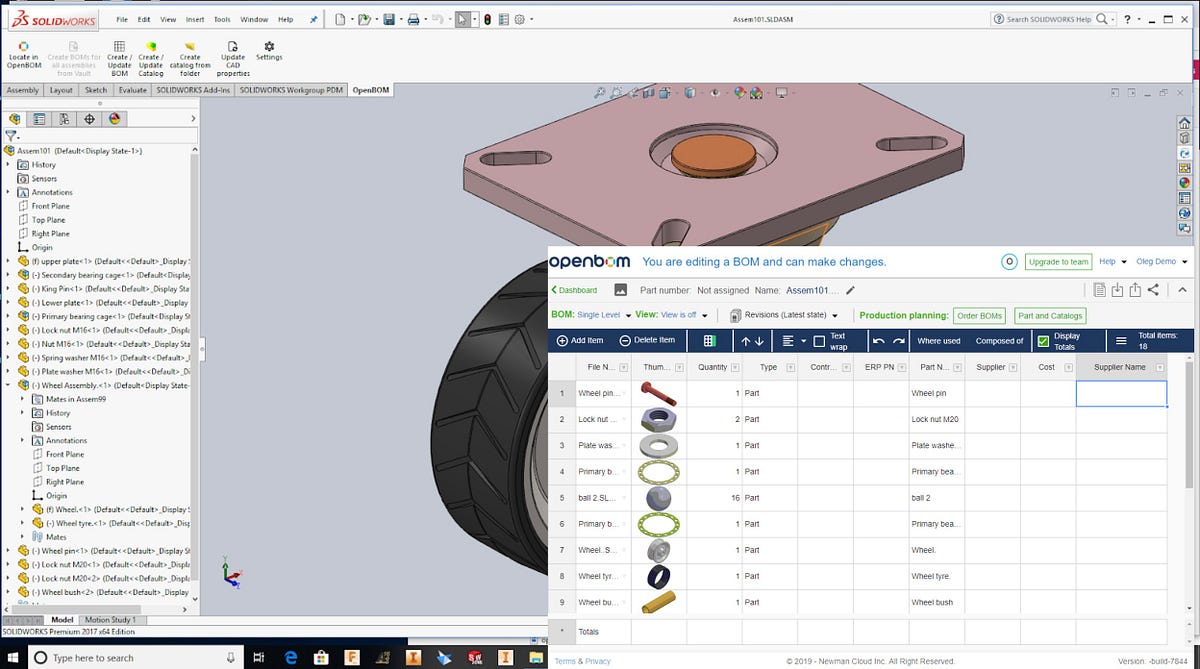Click the Upgrade to team button
The width and height of the screenshot is (1200, 669).
pyautogui.click(x=1058, y=262)
